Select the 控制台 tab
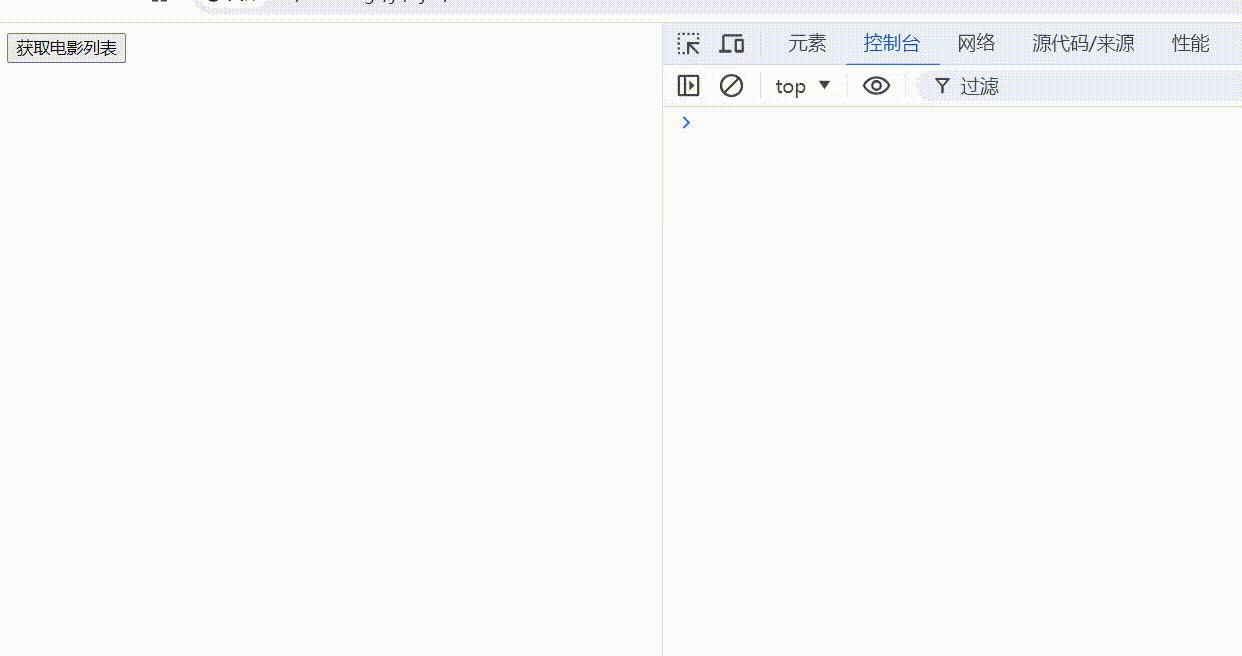This screenshot has height=656, width=1242. pos(892,44)
